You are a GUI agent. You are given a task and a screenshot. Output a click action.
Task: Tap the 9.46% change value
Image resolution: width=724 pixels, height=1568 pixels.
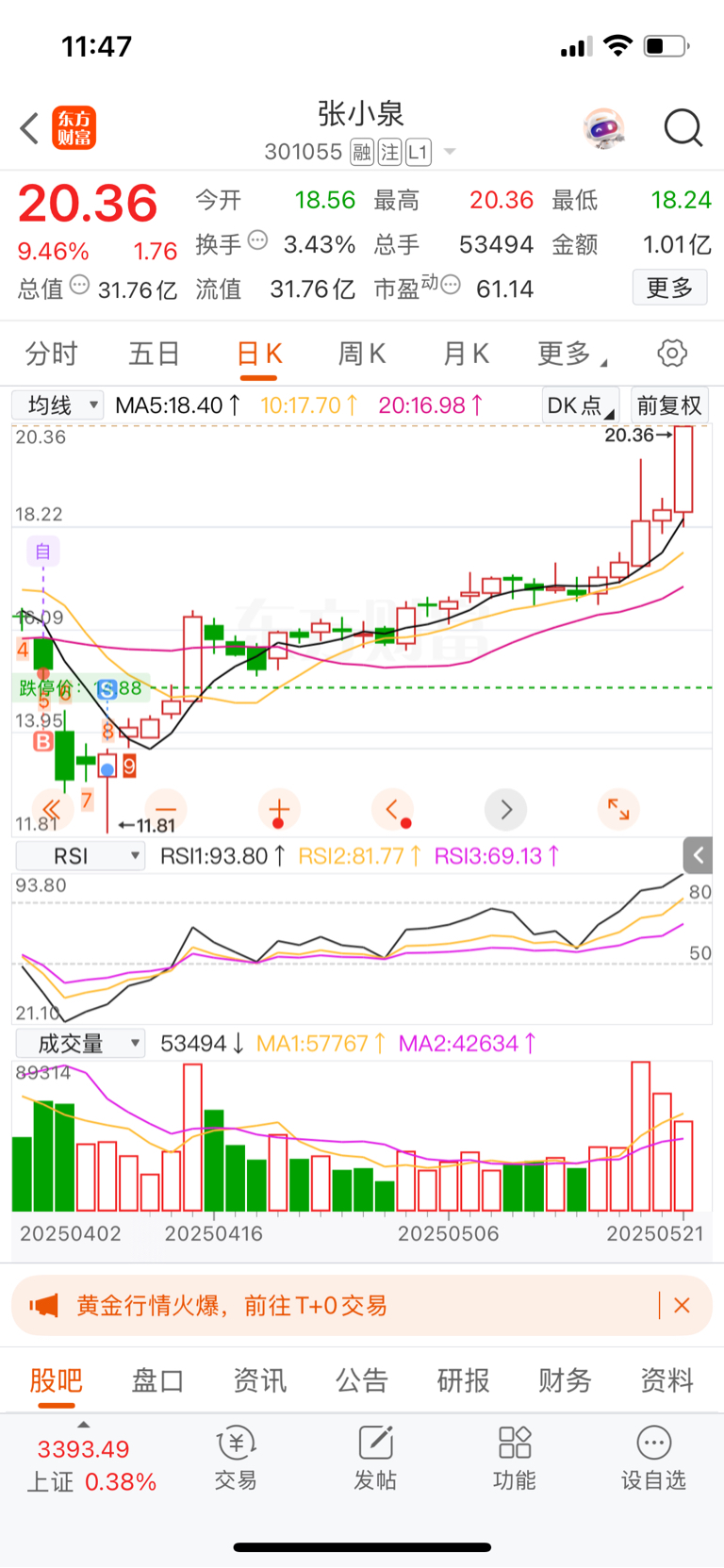[53, 252]
